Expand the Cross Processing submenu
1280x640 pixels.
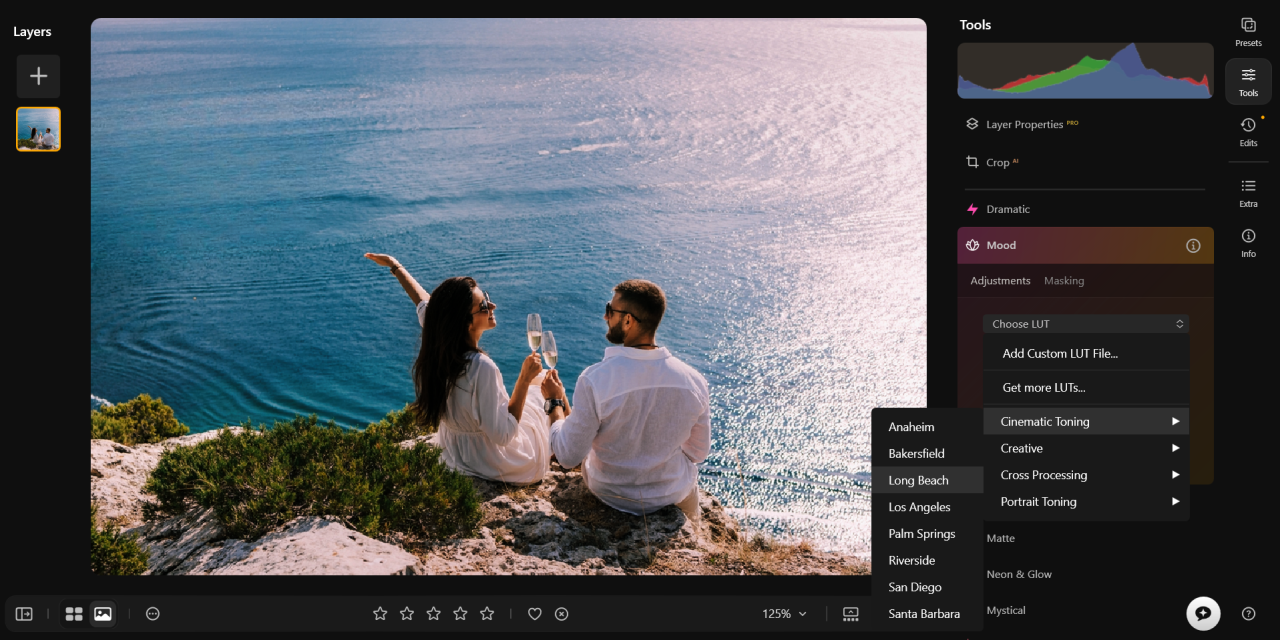pos(1087,475)
